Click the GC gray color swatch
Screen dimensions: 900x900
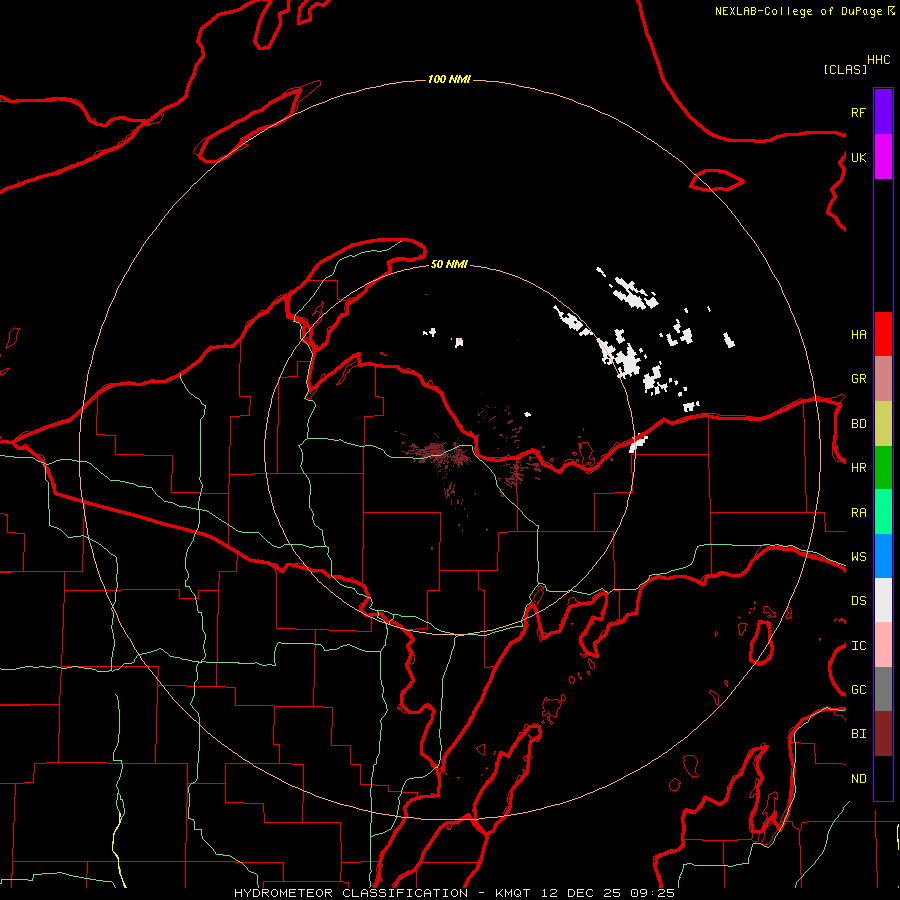(x=883, y=689)
